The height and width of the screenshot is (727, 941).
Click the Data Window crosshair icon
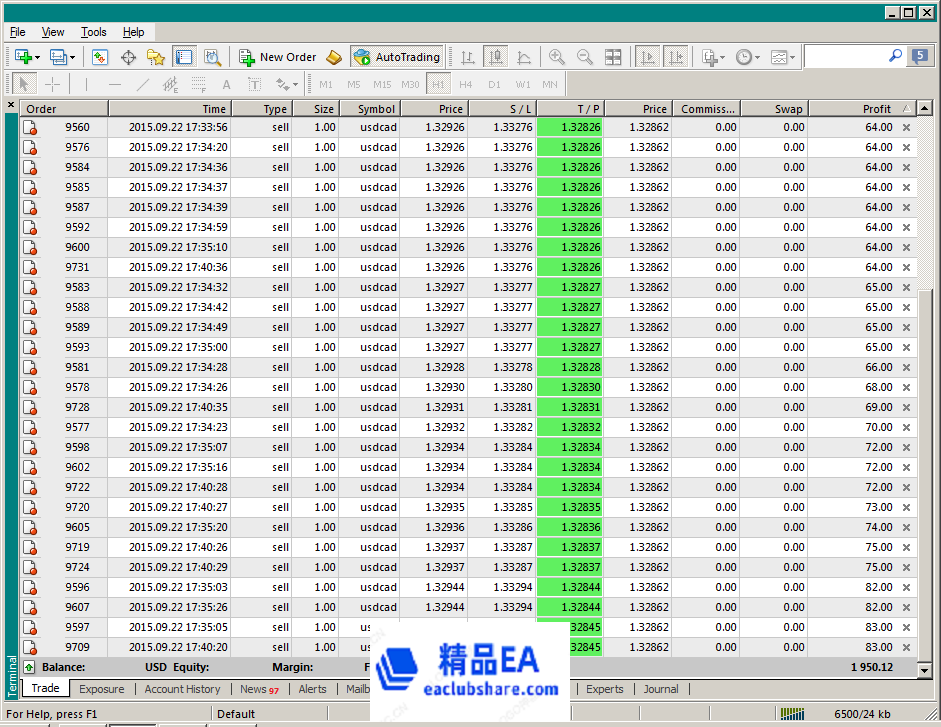(128, 57)
